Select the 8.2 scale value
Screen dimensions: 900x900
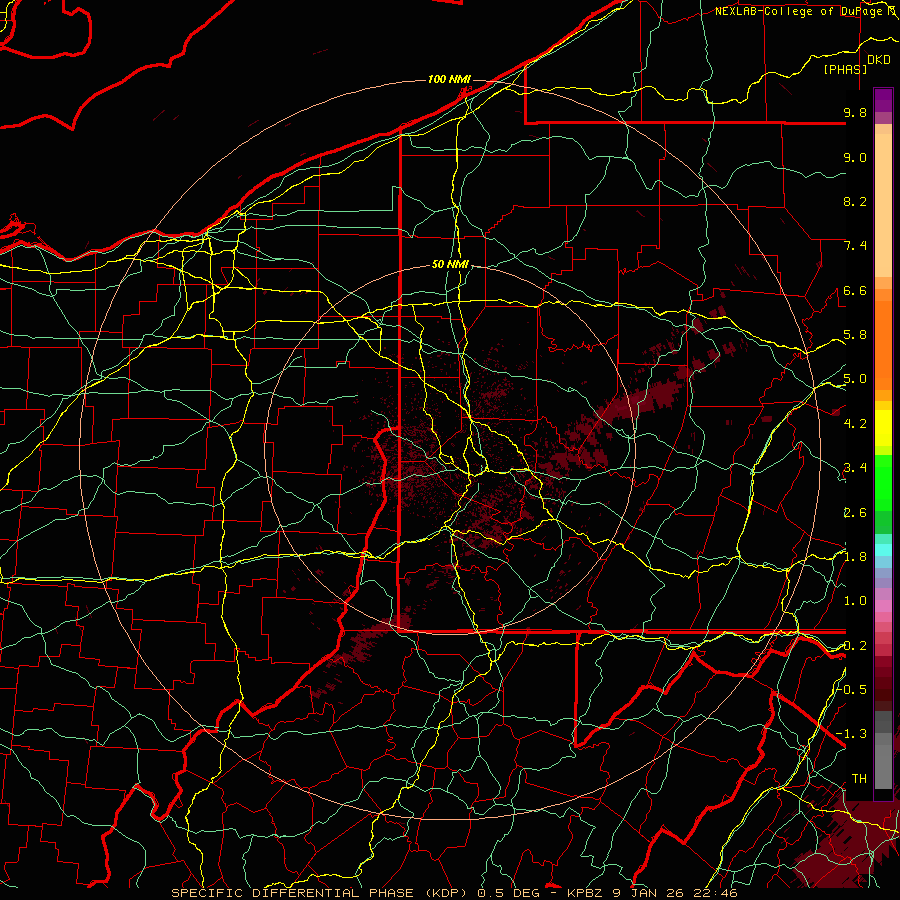click(855, 201)
